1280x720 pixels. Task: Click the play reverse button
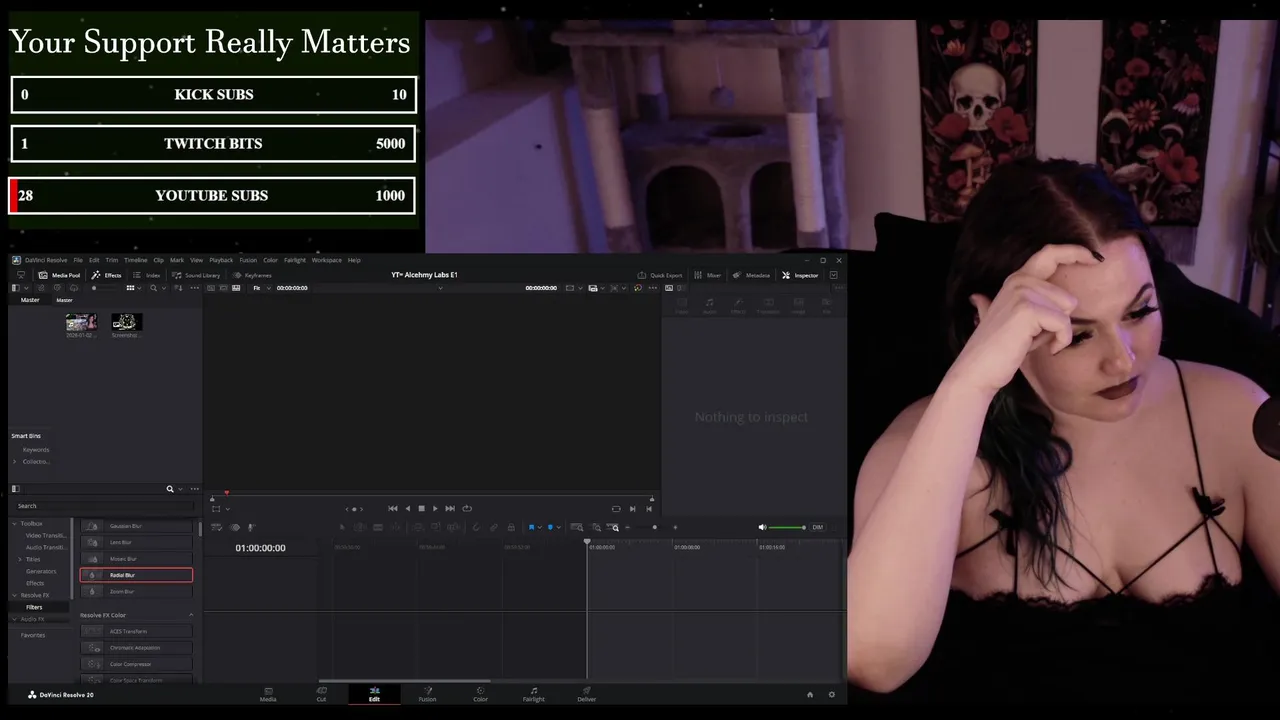(x=407, y=508)
